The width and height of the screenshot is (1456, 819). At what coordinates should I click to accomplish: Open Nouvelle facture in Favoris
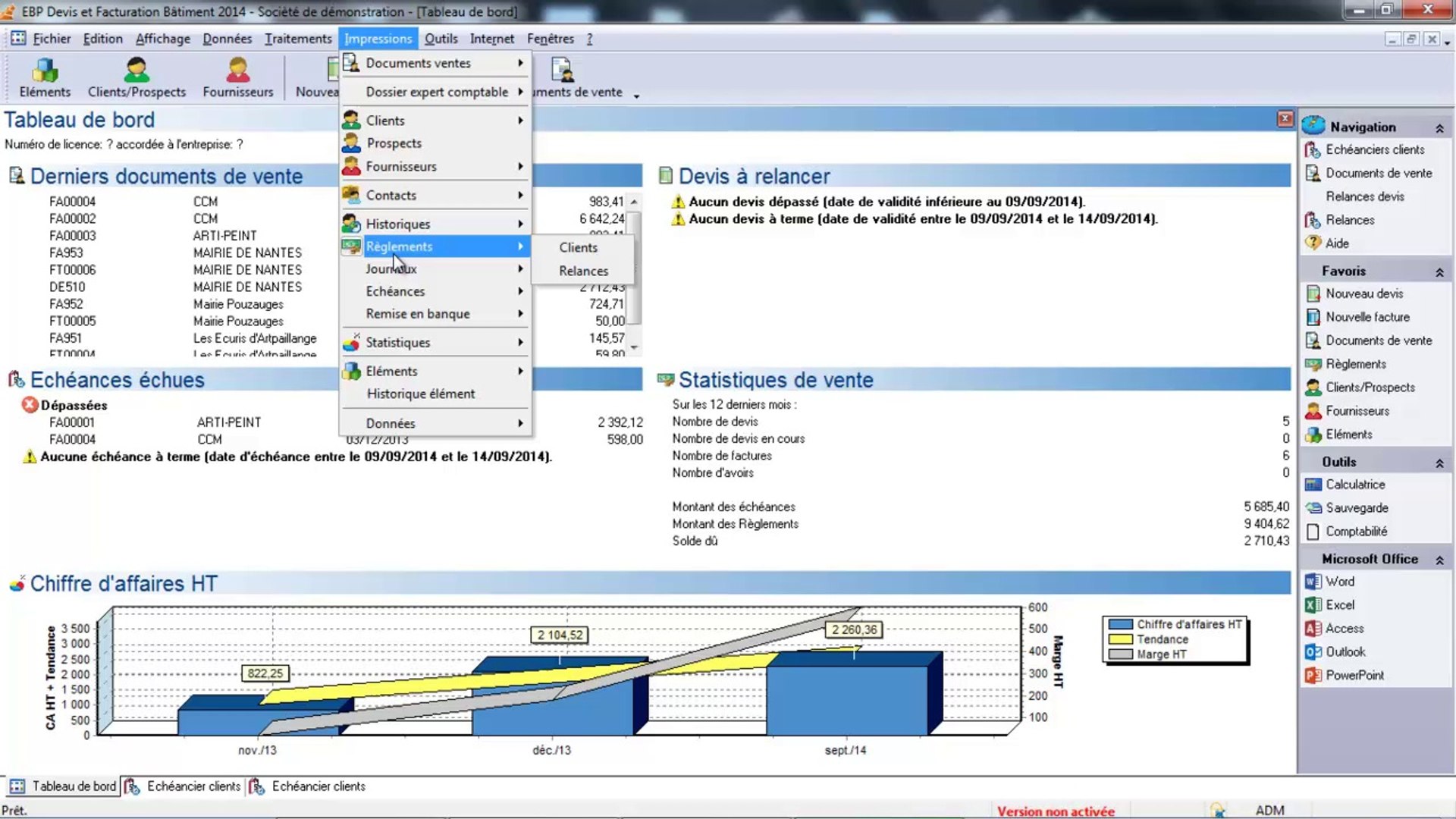click(1367, 317)
